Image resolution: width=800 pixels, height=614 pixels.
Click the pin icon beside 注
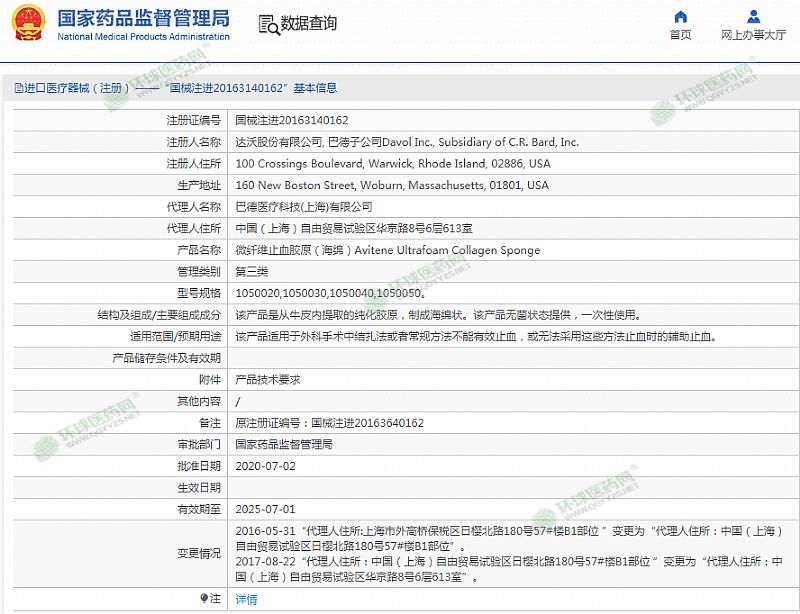[205, 598]
